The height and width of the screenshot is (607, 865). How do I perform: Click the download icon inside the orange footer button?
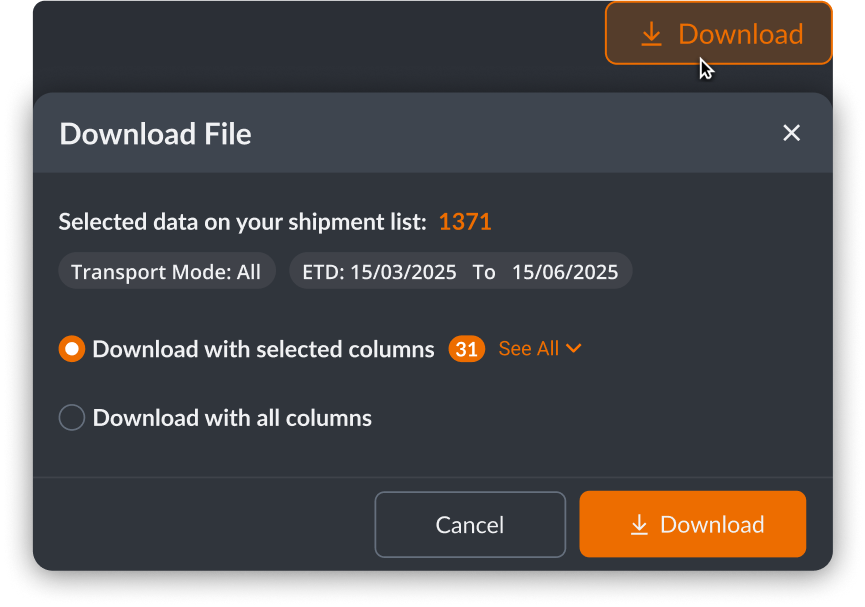639,525
